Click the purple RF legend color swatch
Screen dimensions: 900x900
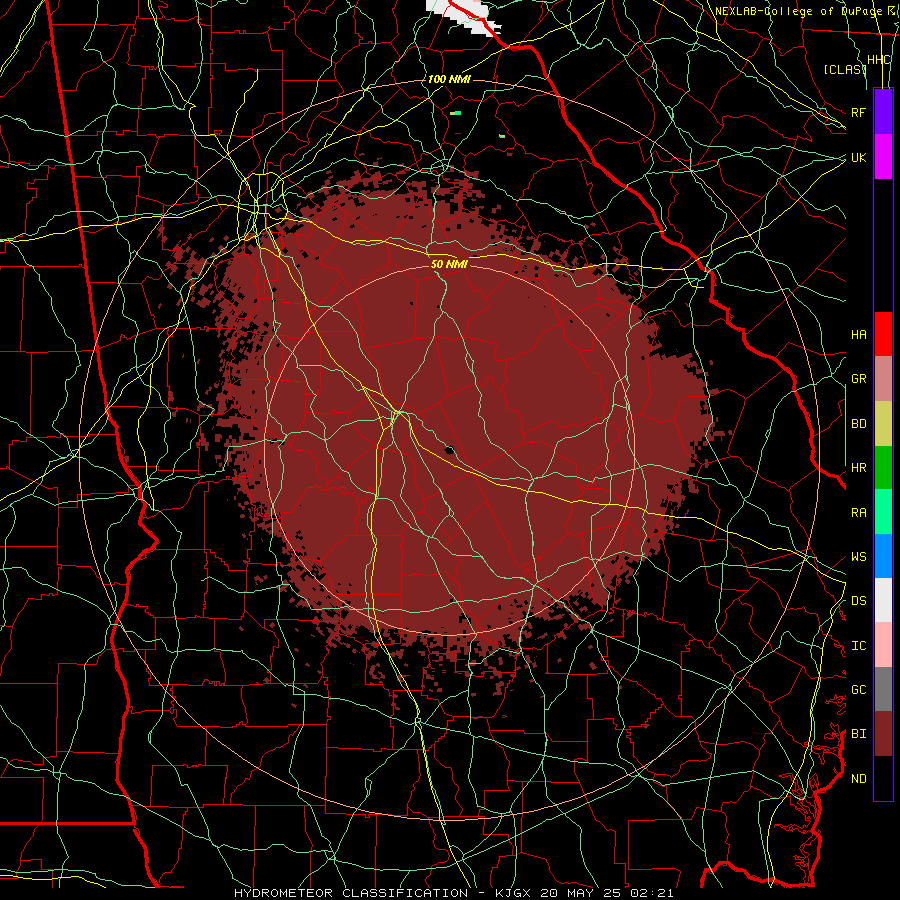(883, 112)
